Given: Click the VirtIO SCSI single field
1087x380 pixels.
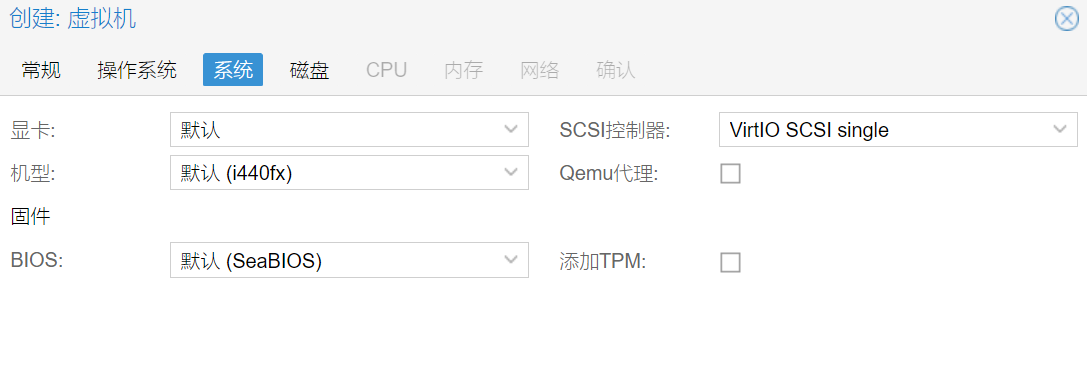Looking at the screenshot, I should 898,130.
